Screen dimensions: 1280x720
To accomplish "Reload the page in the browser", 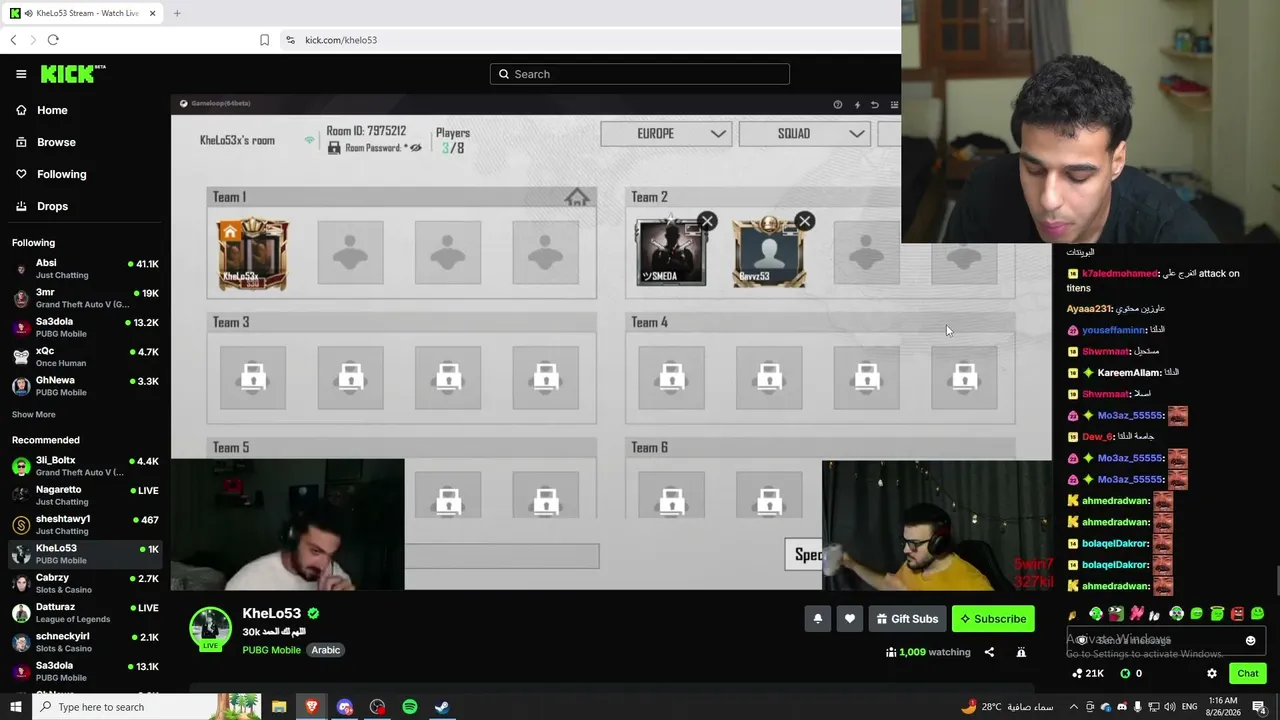I will 53,40.
